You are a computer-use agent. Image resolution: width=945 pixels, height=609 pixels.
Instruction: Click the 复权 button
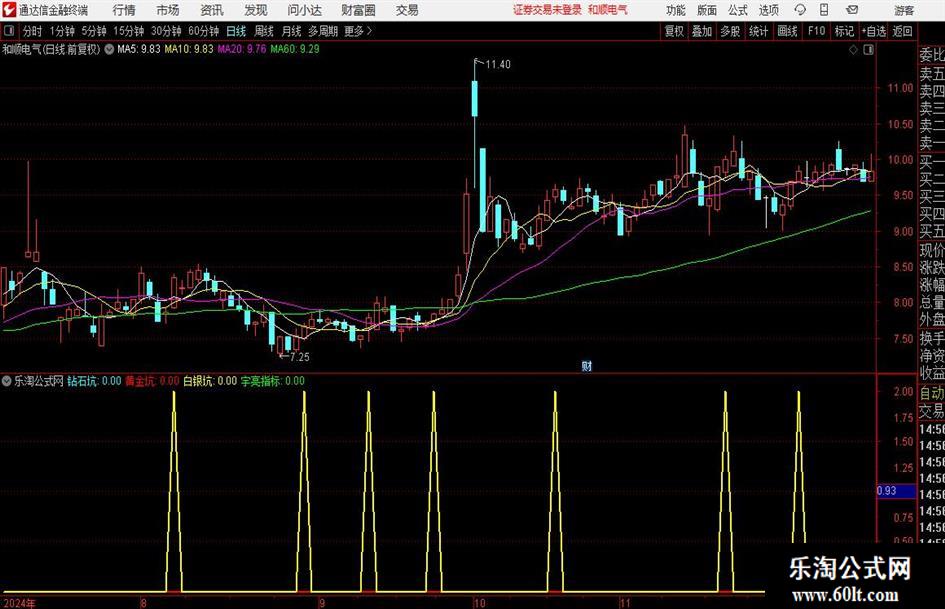tap(674, 31)
